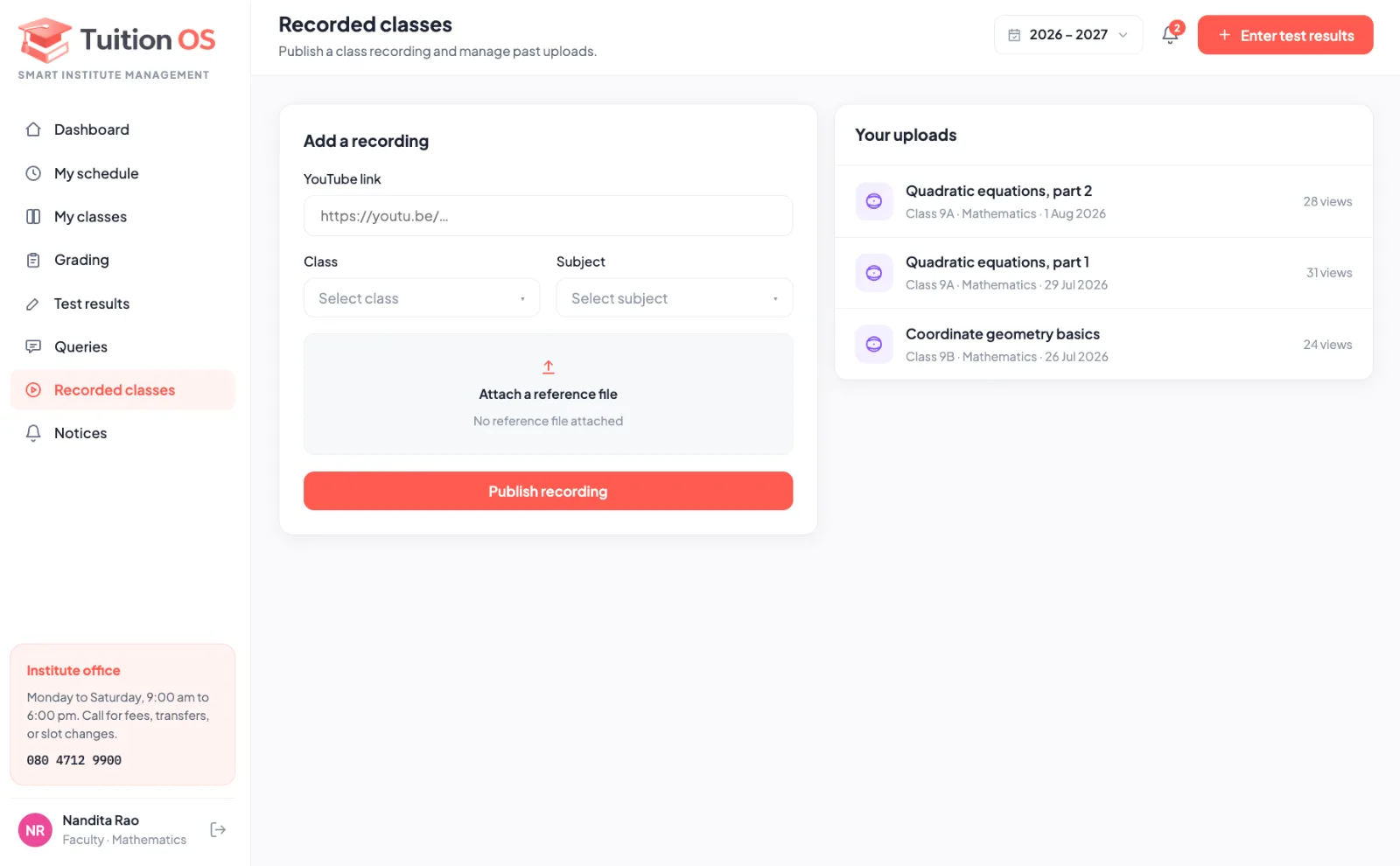Click the Recorded classes page title

pyautogui.click(x=365, y=24)
